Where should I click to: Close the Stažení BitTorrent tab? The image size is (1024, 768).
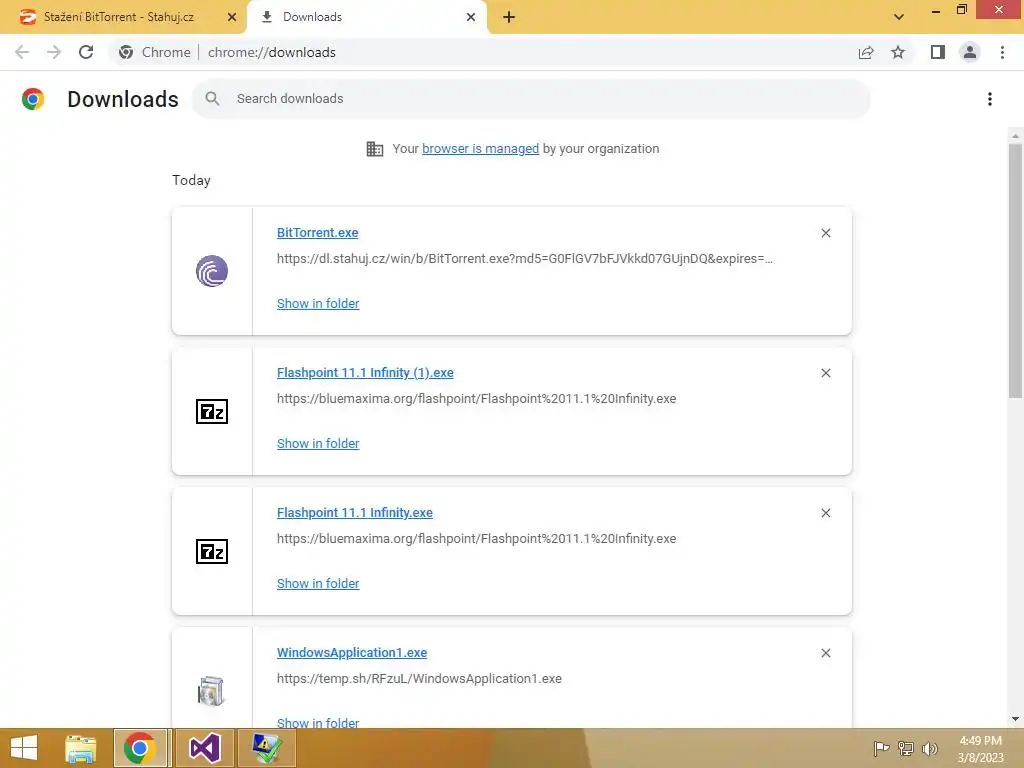[232, 17]
